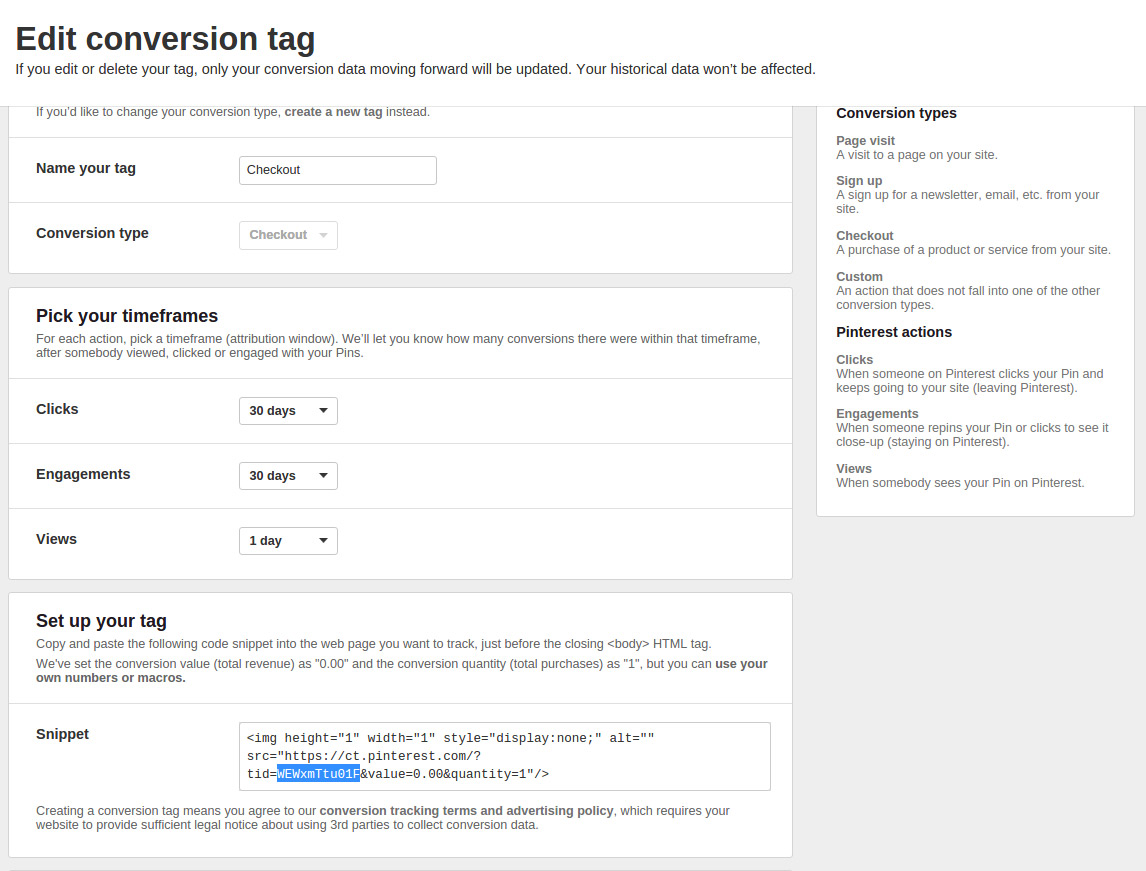Click the 'Pick your timeframes' heading
The image size is (1146, 871).
click(x=127, y=316)
